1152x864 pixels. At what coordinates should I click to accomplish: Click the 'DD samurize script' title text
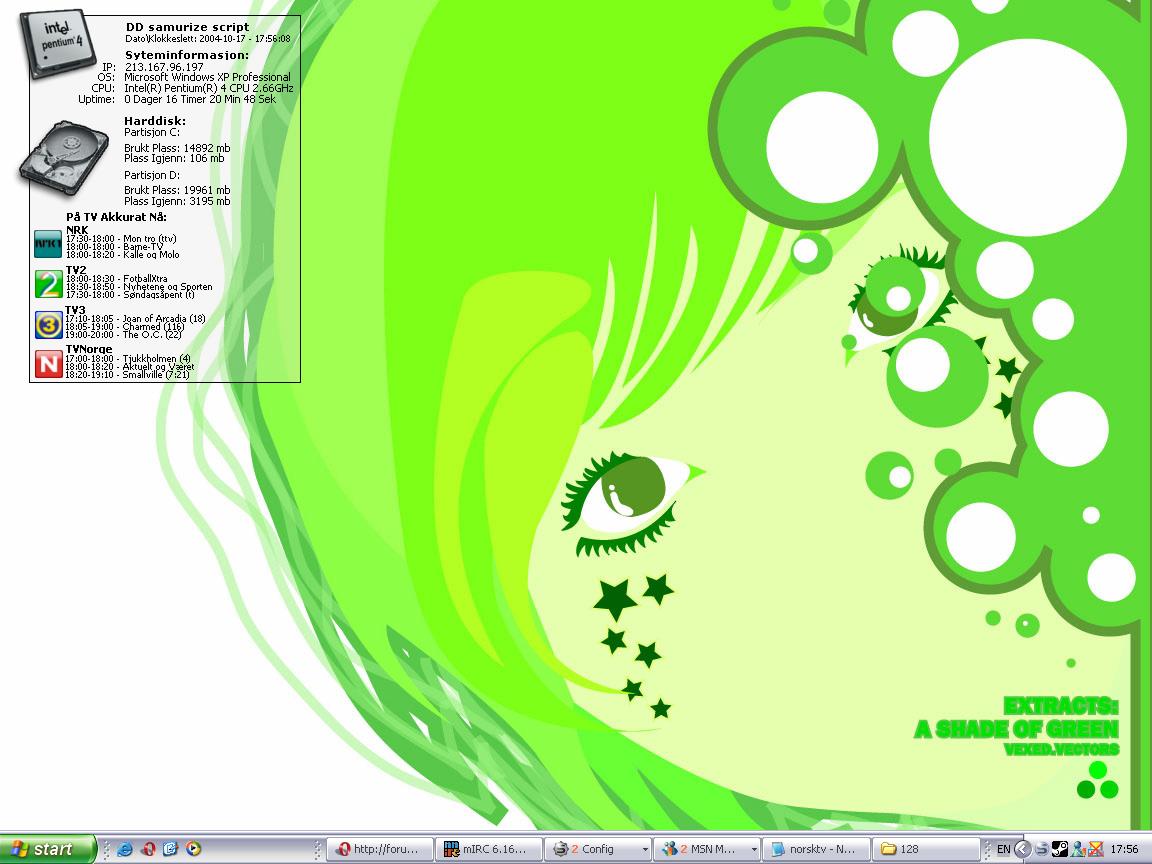click(x=187, y=27)
